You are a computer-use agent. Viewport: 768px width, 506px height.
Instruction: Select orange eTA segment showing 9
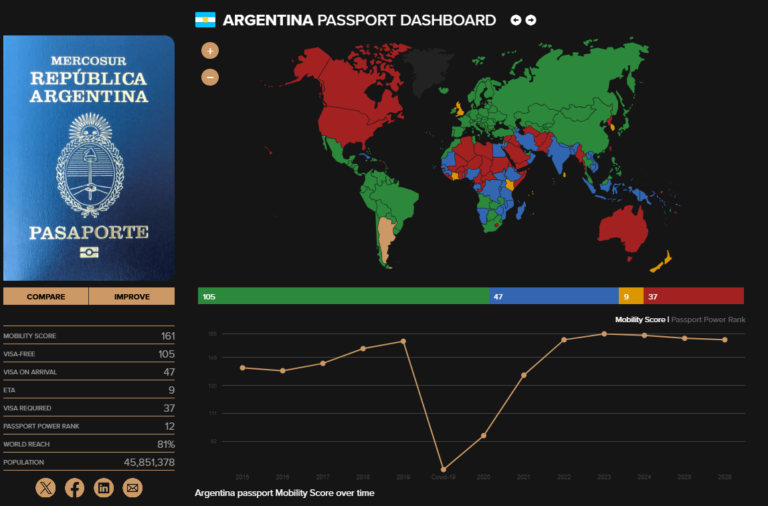[x=631, y=296]
